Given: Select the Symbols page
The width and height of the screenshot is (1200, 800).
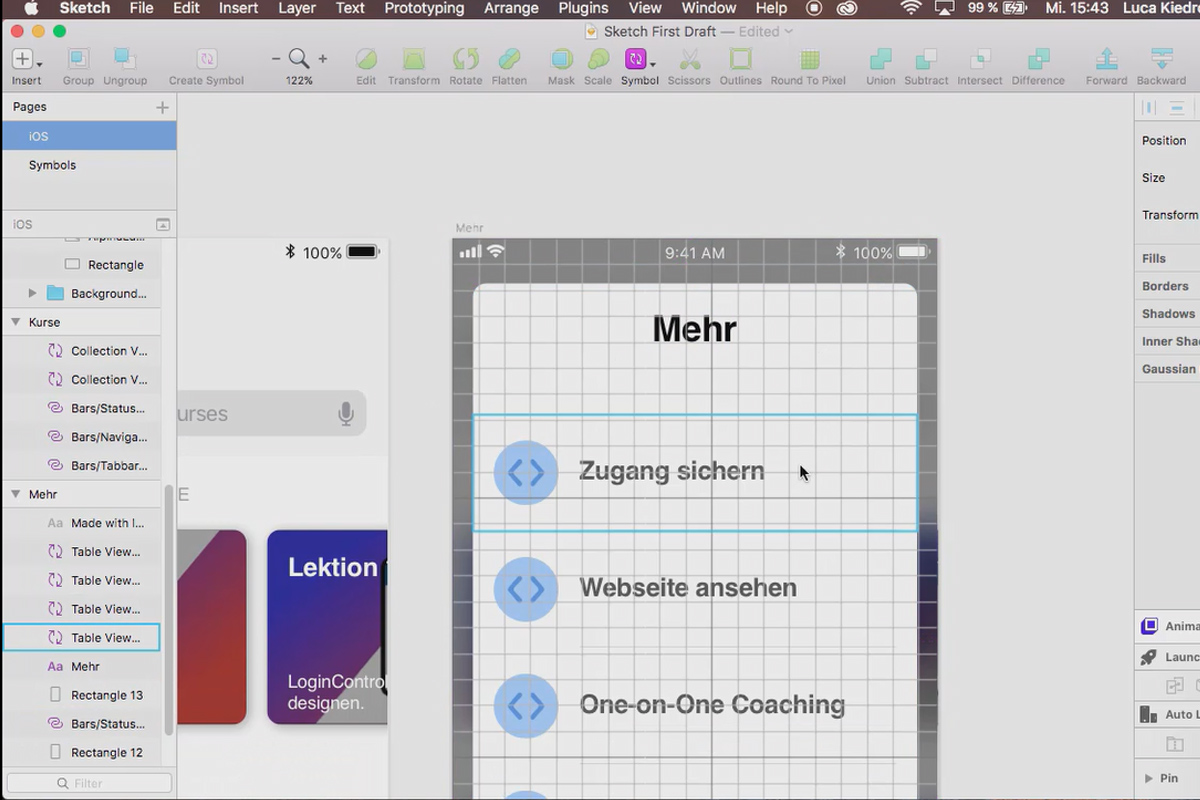Looking at the screenshot, I should tap(89, 165).
